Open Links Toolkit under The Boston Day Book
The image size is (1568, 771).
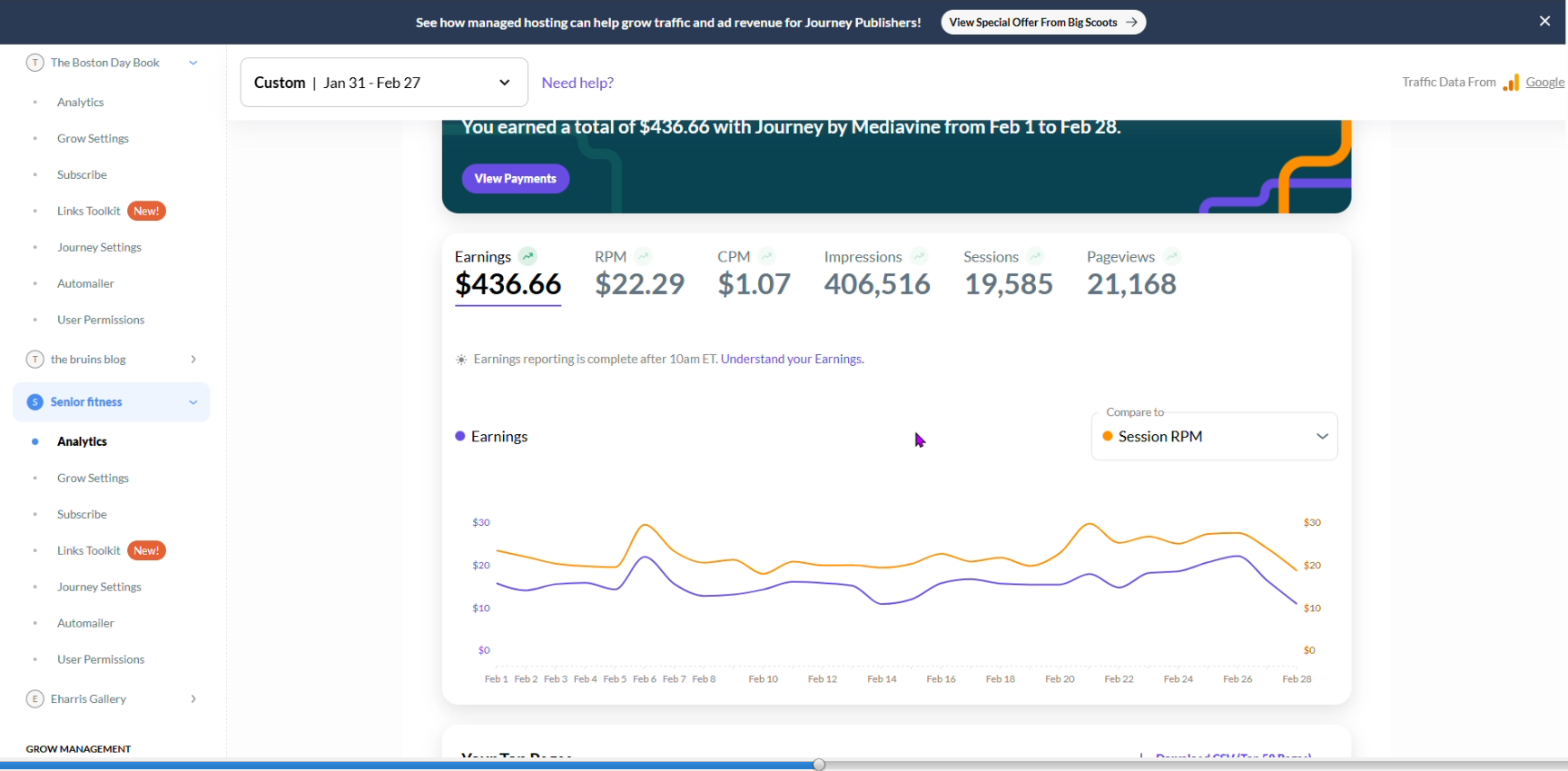click(88, 211)
